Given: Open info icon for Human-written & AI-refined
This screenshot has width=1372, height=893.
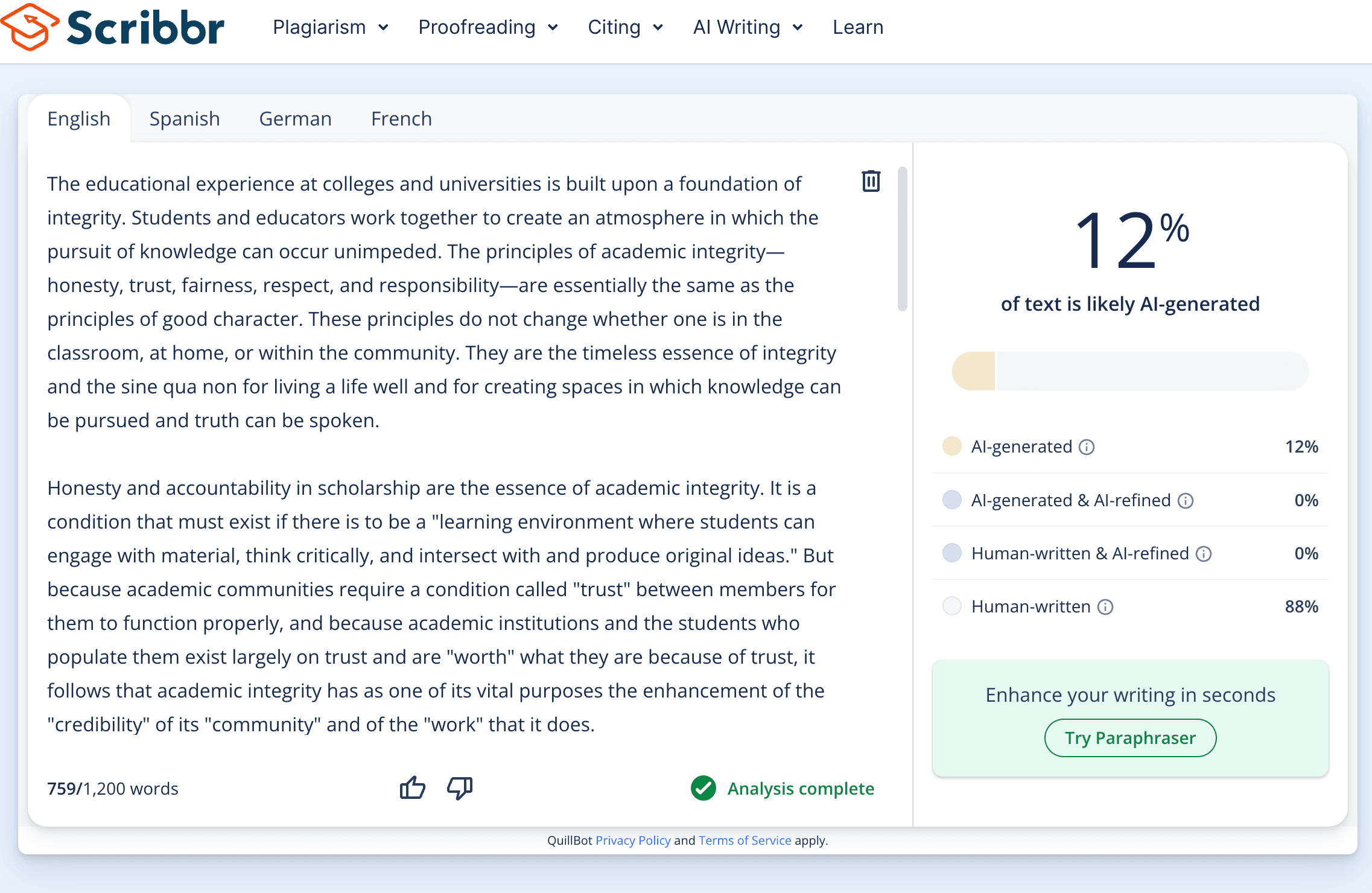Looking at the screenshot, I should point(1204,554).
